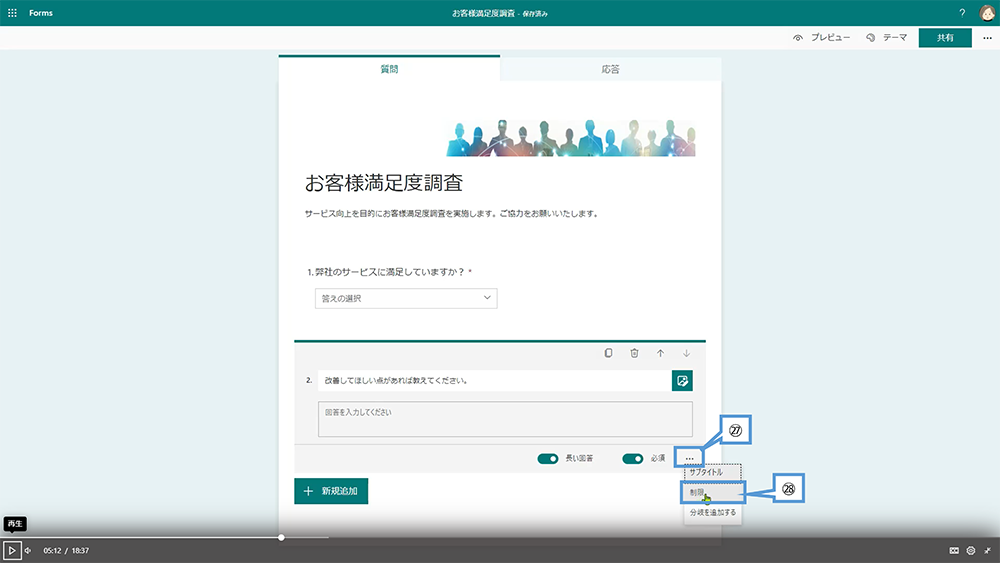Copy question 2 with the duplicate icon
Screen dimensions: 1000x563
click(x=608, y=353)
